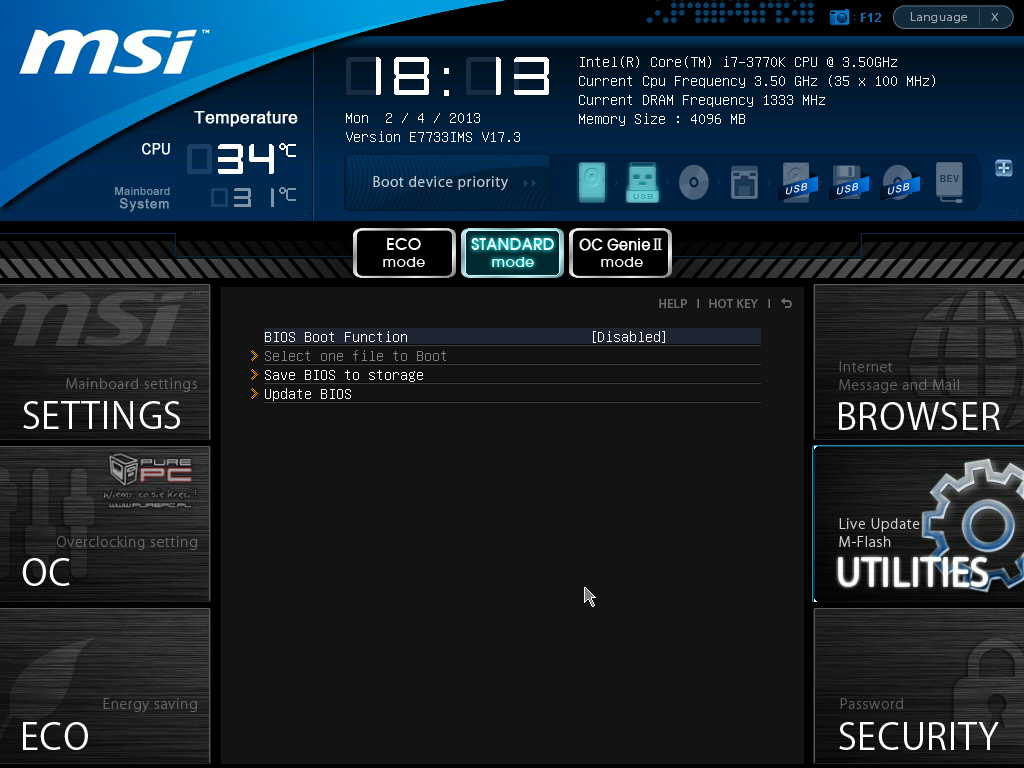This screenshot has width=1024, height=768.
Task: Click the system clock showing 18:13
Action: 448,76
